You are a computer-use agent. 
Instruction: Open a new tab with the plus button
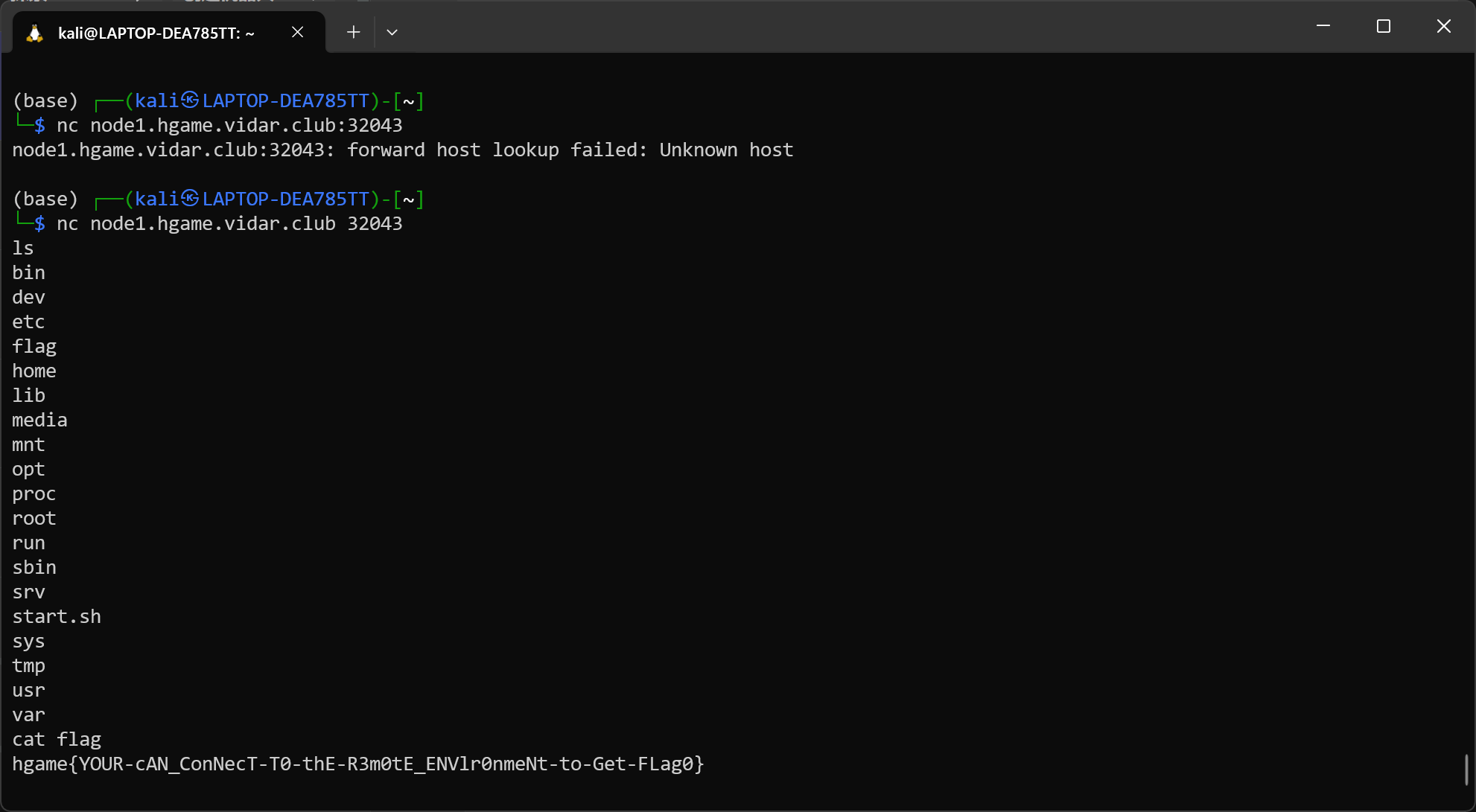(354, 32)
